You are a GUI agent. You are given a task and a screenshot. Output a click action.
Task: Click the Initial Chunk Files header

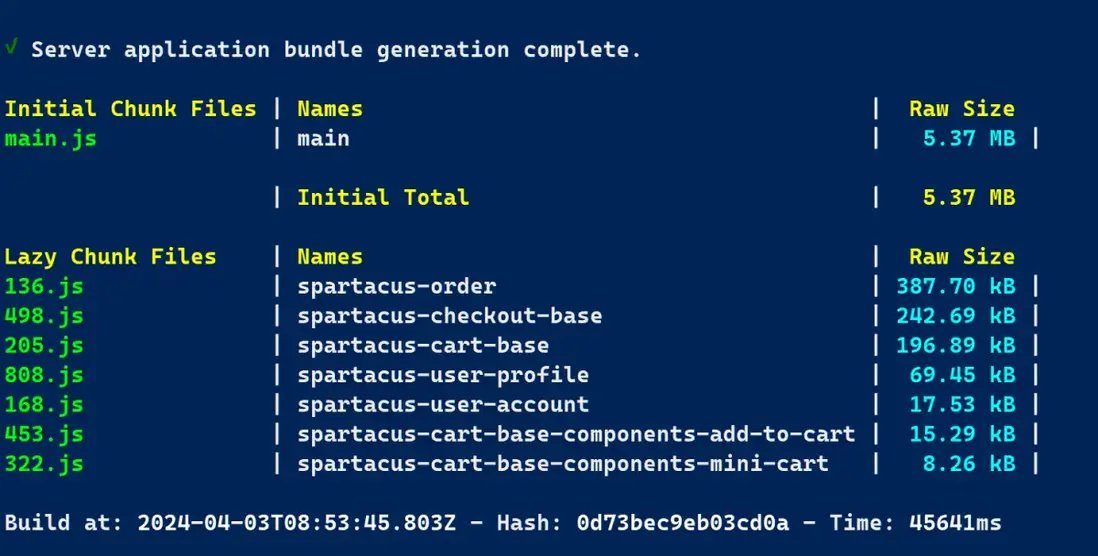tap(131, 109)
